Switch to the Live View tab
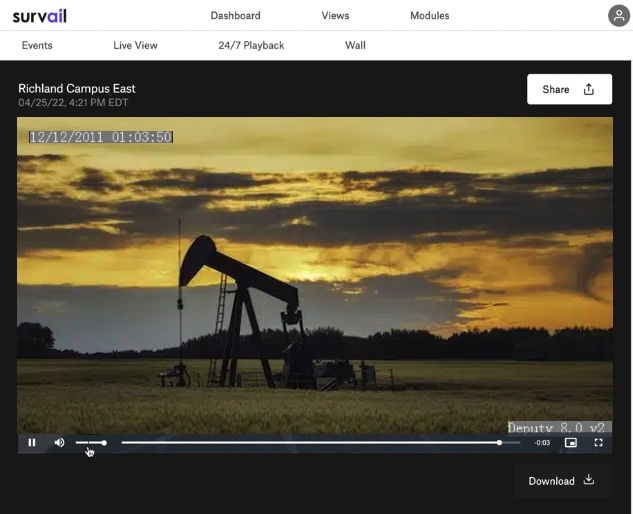Screen dimensions: 633x514 [x=135, y=45]
